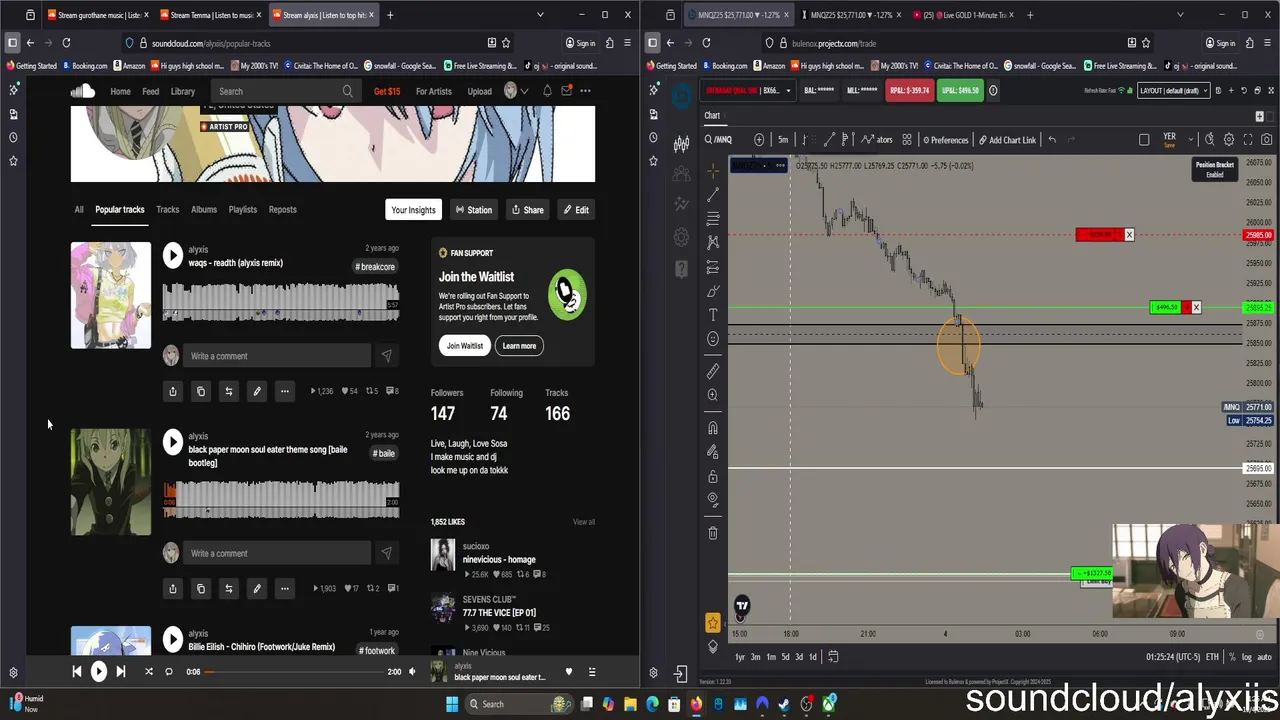Share the waqs - readth track
This screenshot has height=720, width=1280.
pos(173,391)
